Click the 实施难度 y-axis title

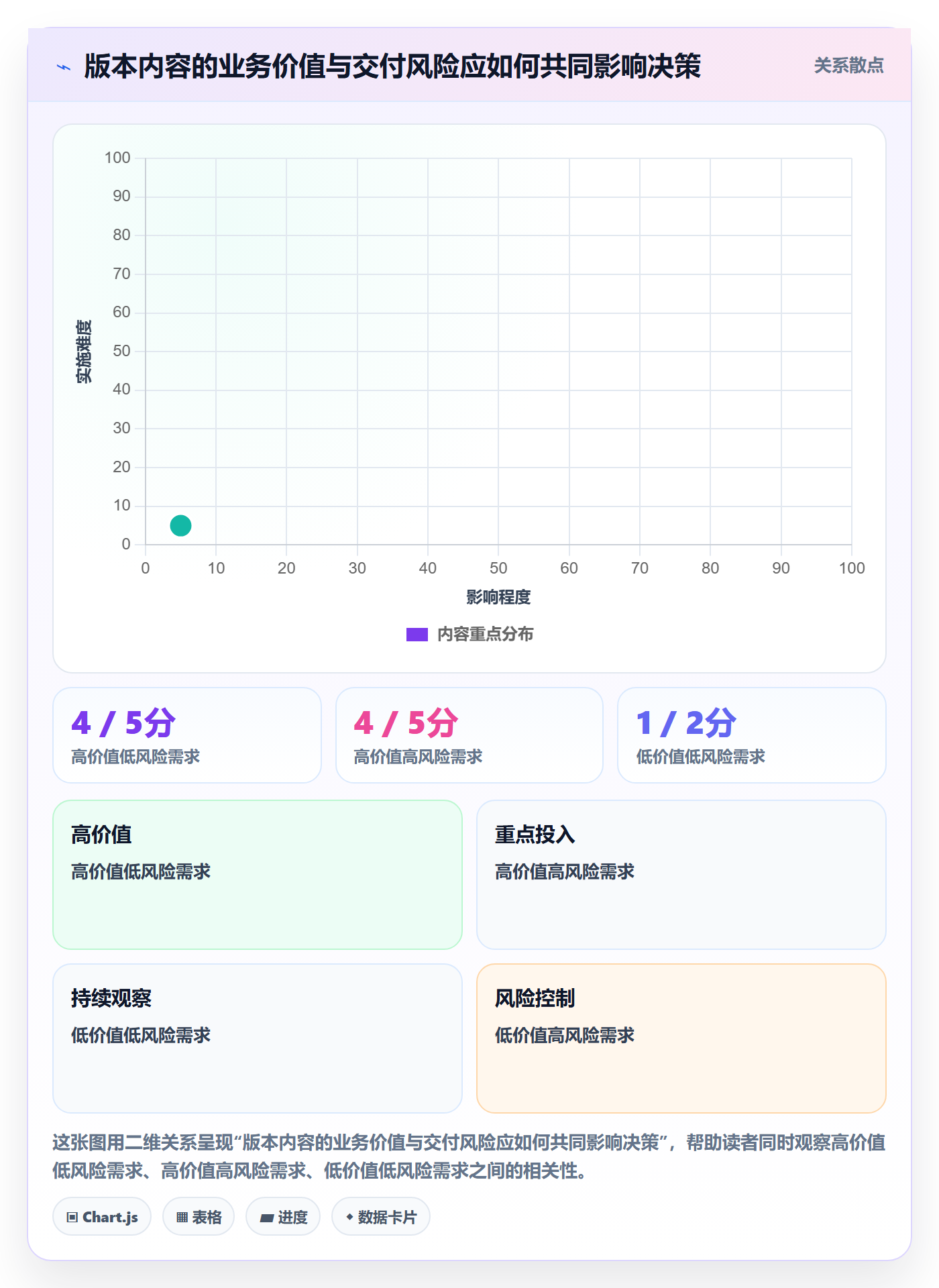pos(84,352)
